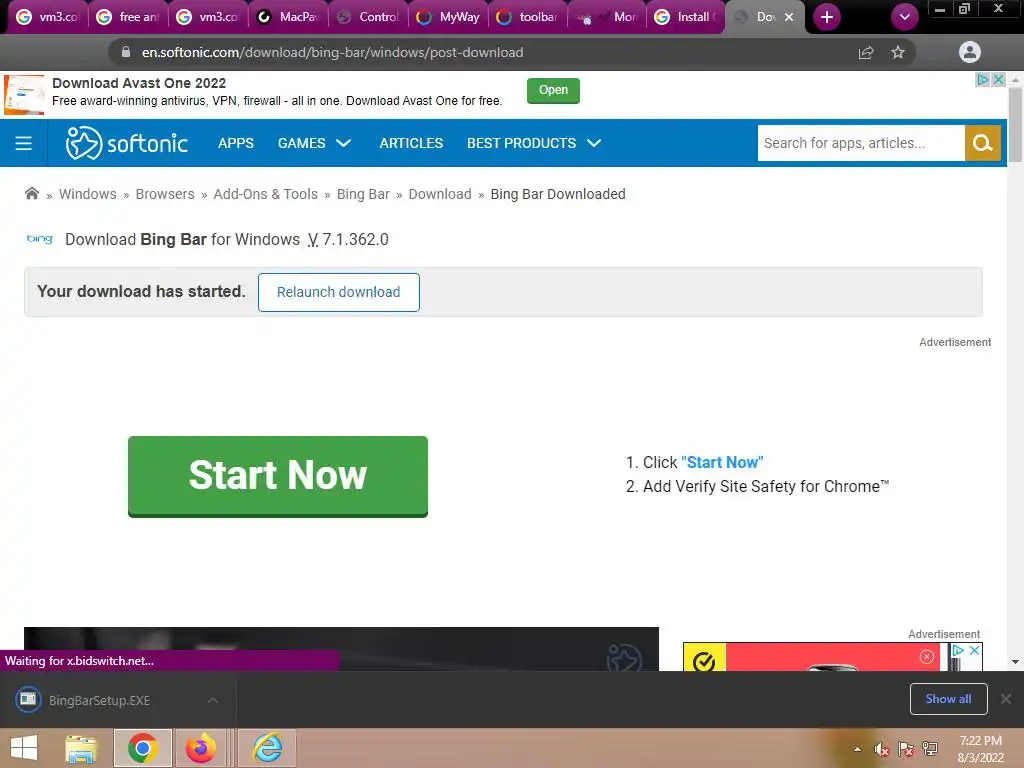Click Browsers breadcrumb link
The width and height of the screenshot is (1024, 768).
[x=165, y=194]
